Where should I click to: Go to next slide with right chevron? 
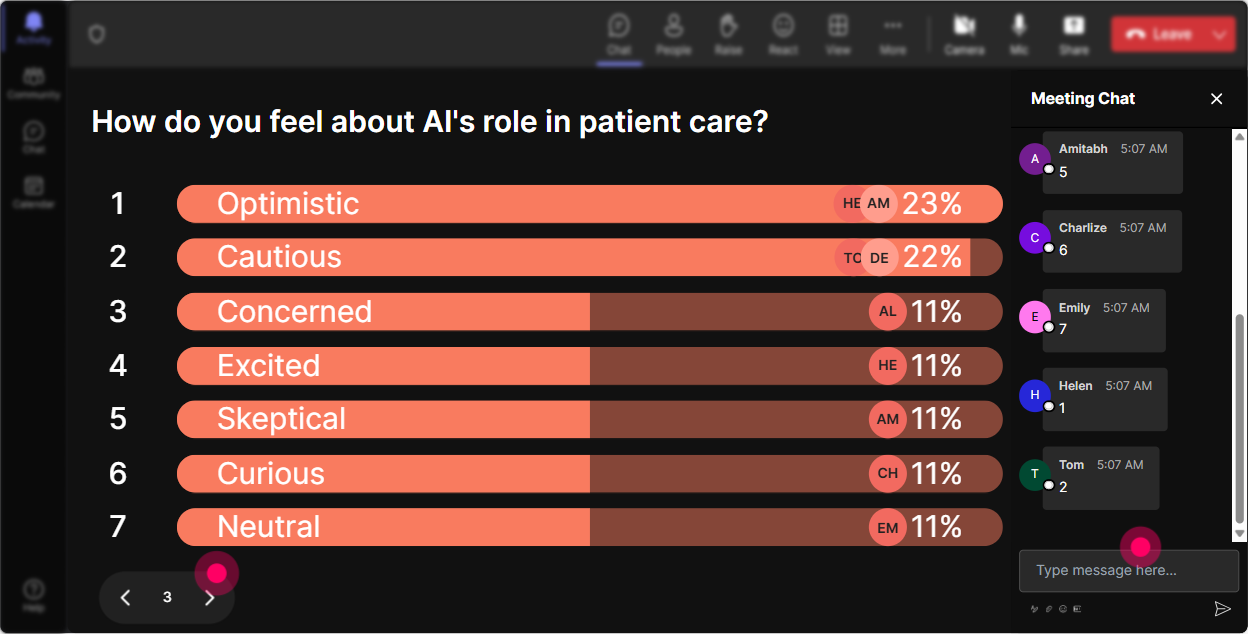tap(209, 597)
